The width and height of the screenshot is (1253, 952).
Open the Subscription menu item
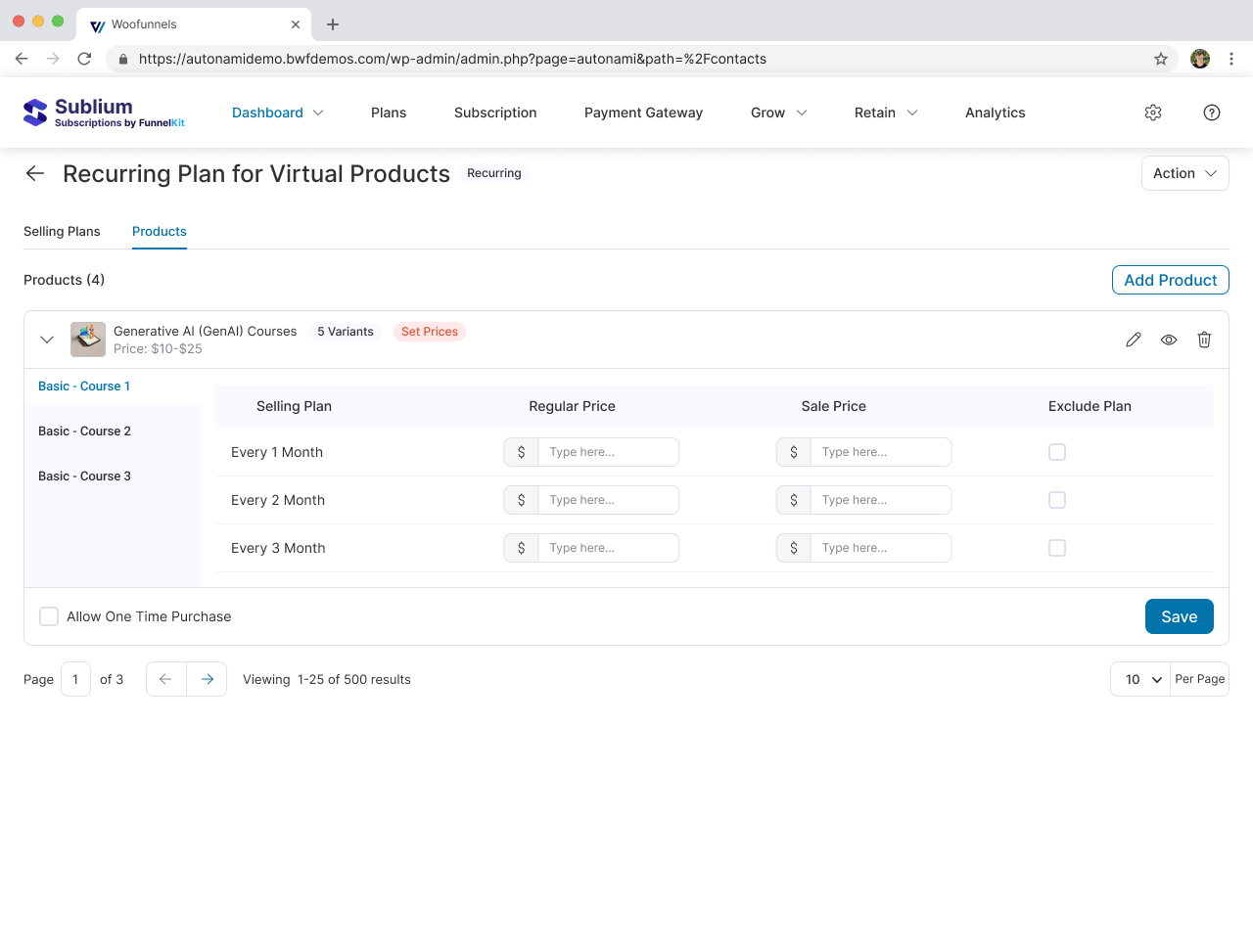[495, 113]
